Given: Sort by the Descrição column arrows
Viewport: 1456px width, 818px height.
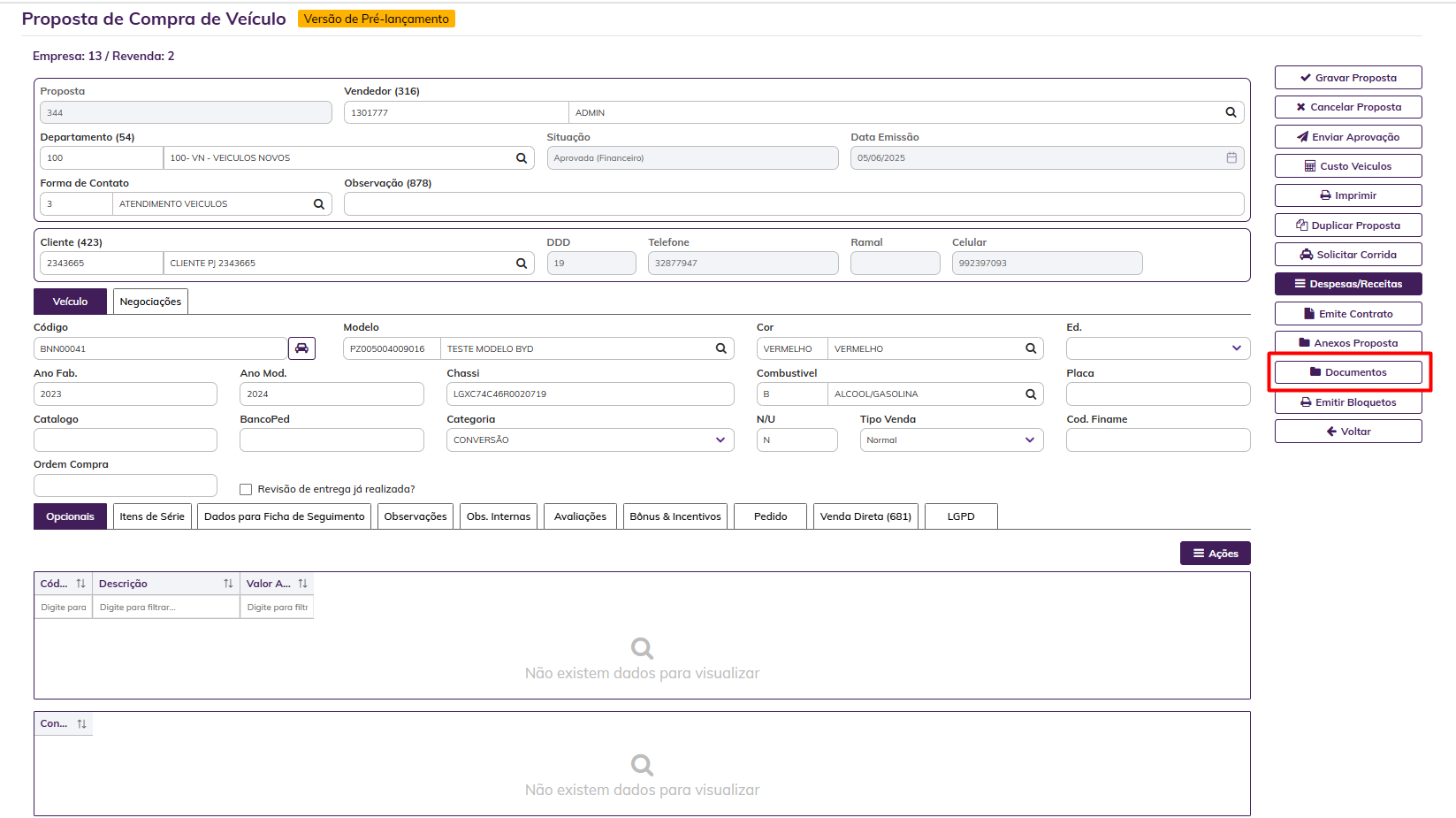Looking at the screenshot, I should [228, 584].
